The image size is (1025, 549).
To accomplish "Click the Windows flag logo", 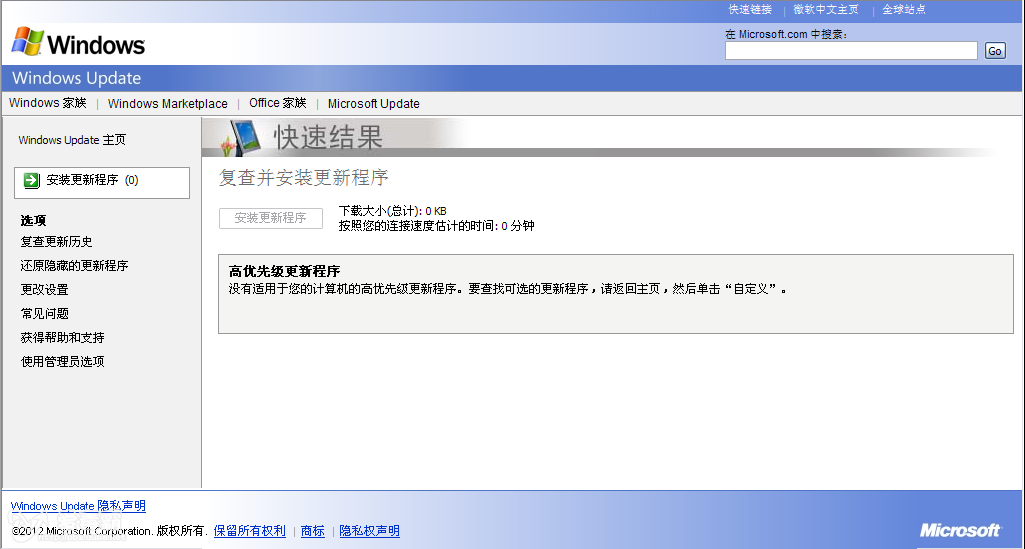I will 27,41.
